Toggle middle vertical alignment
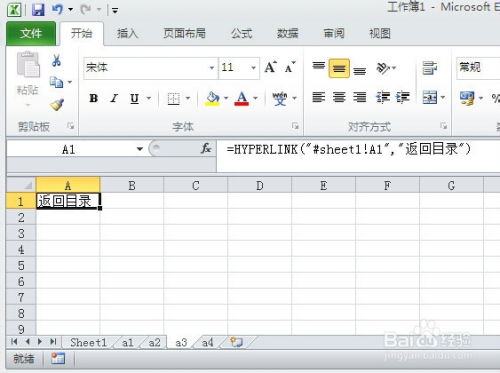The width and height of the screenshot is (500, 373). [x=339, y=68]
